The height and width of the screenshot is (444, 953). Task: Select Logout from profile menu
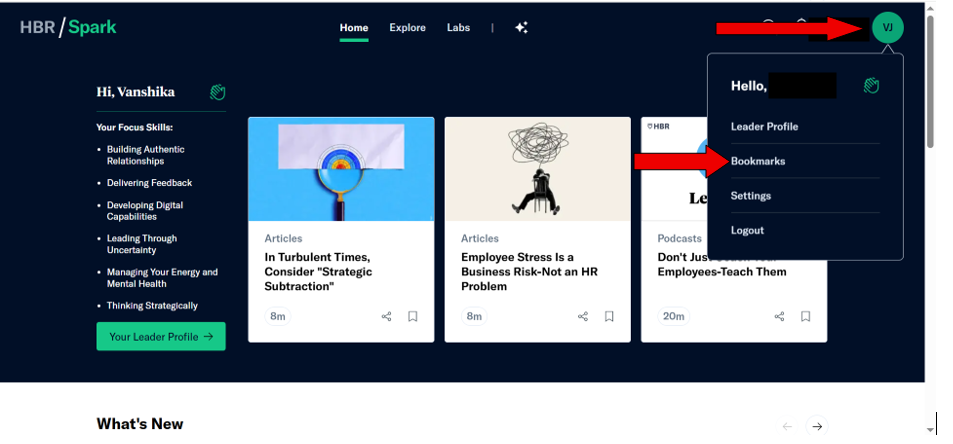(747, 230)
